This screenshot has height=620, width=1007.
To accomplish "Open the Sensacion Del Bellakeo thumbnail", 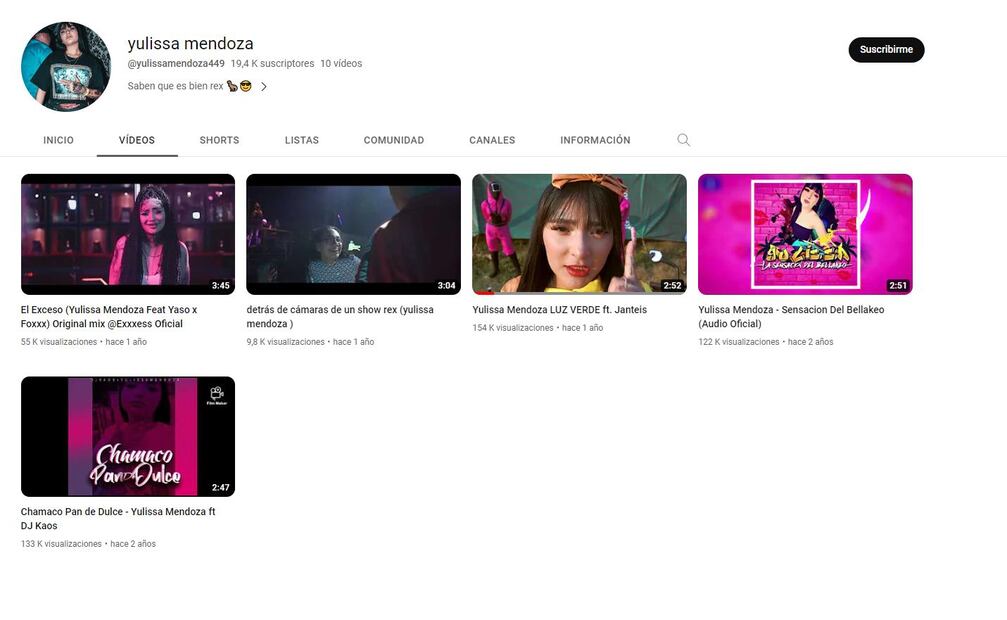I will (805, 234).
